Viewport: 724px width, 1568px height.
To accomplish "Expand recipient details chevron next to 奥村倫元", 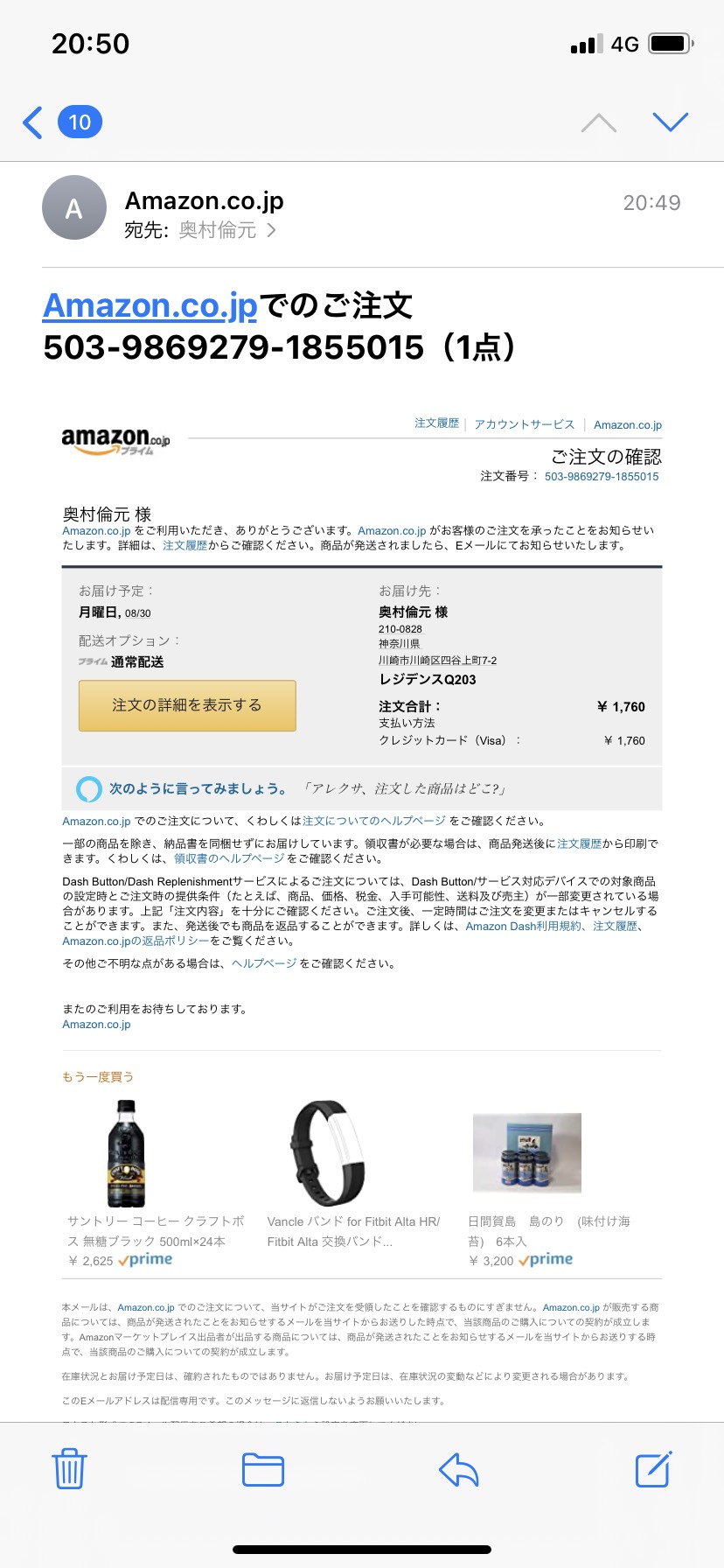I will (271, 230).
